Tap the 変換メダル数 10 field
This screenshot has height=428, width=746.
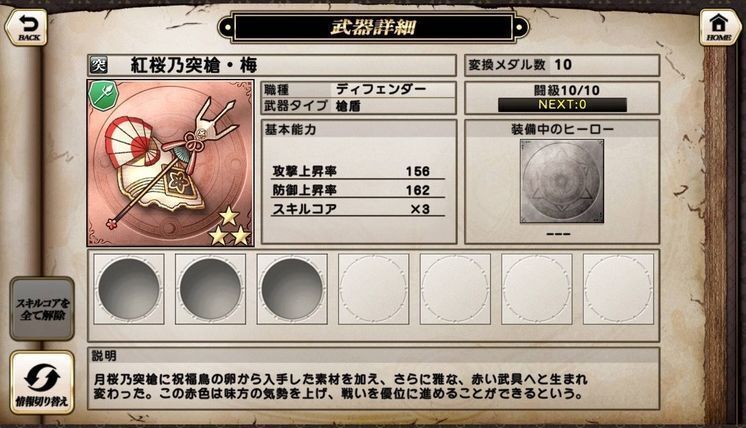click(x=562, y=65)
